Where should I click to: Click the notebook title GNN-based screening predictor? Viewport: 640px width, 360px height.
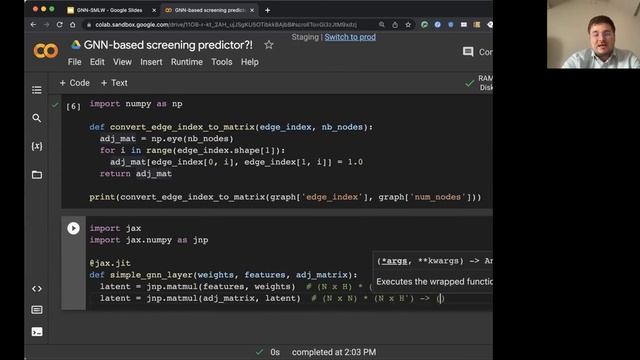point(168,45)
